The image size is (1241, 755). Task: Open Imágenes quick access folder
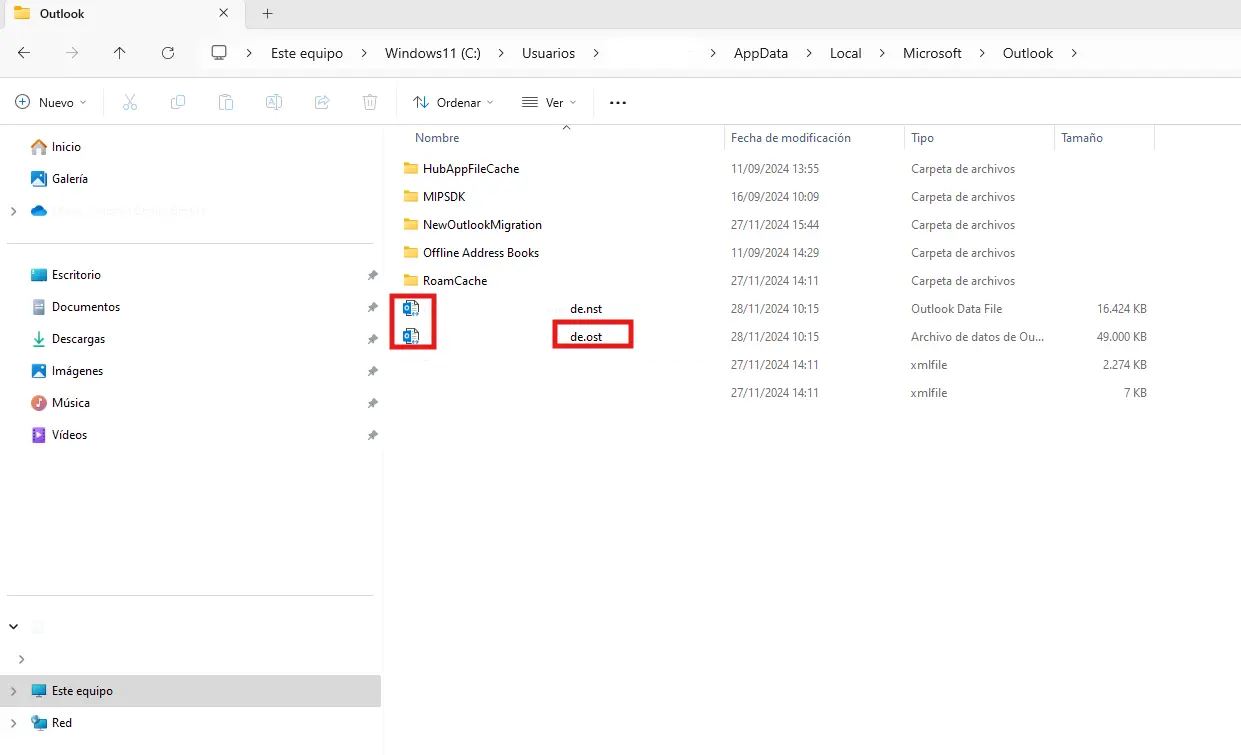pyautogui.click(x=77, y=371)
